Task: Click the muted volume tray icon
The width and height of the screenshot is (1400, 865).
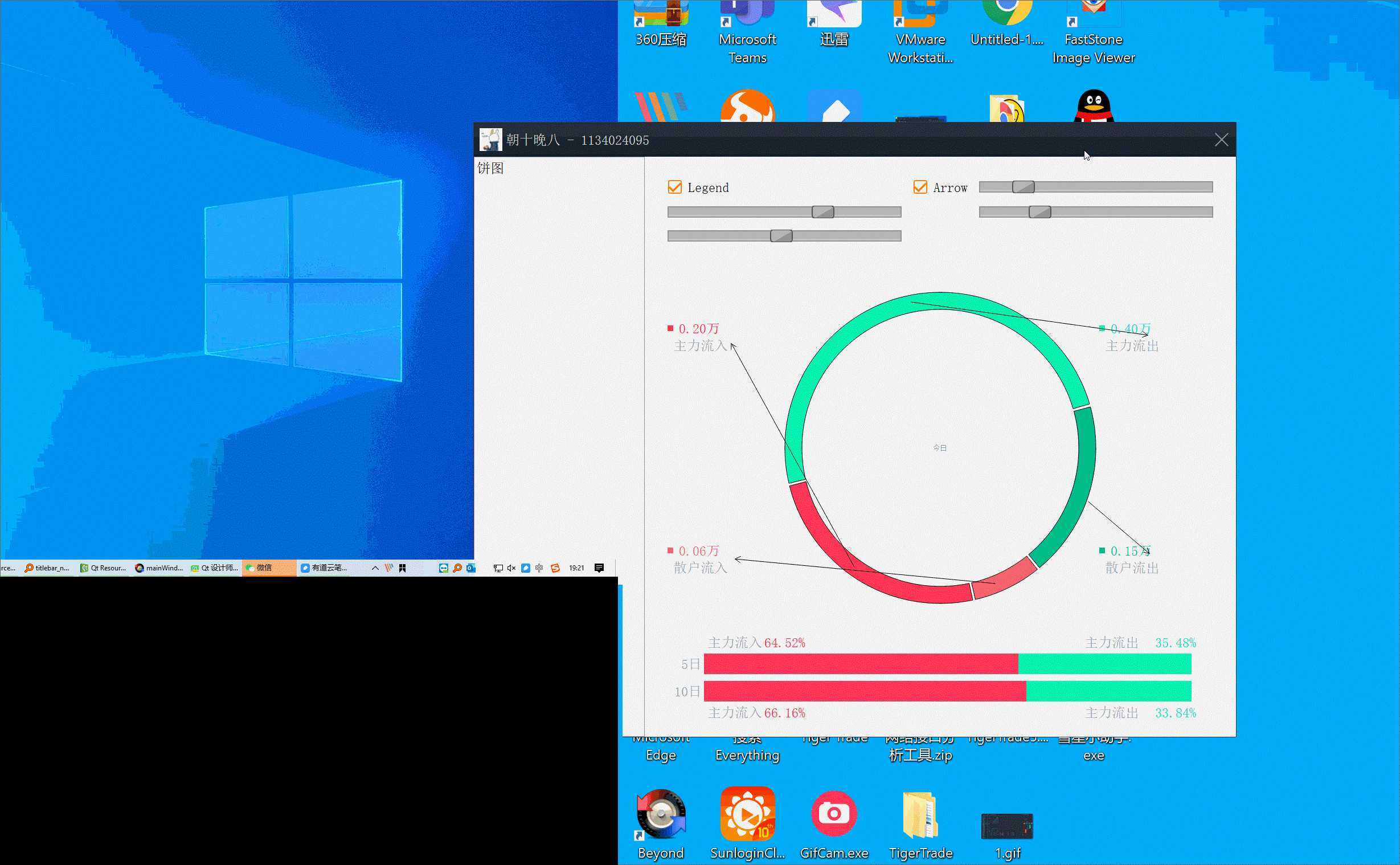Action: [511, 568]
